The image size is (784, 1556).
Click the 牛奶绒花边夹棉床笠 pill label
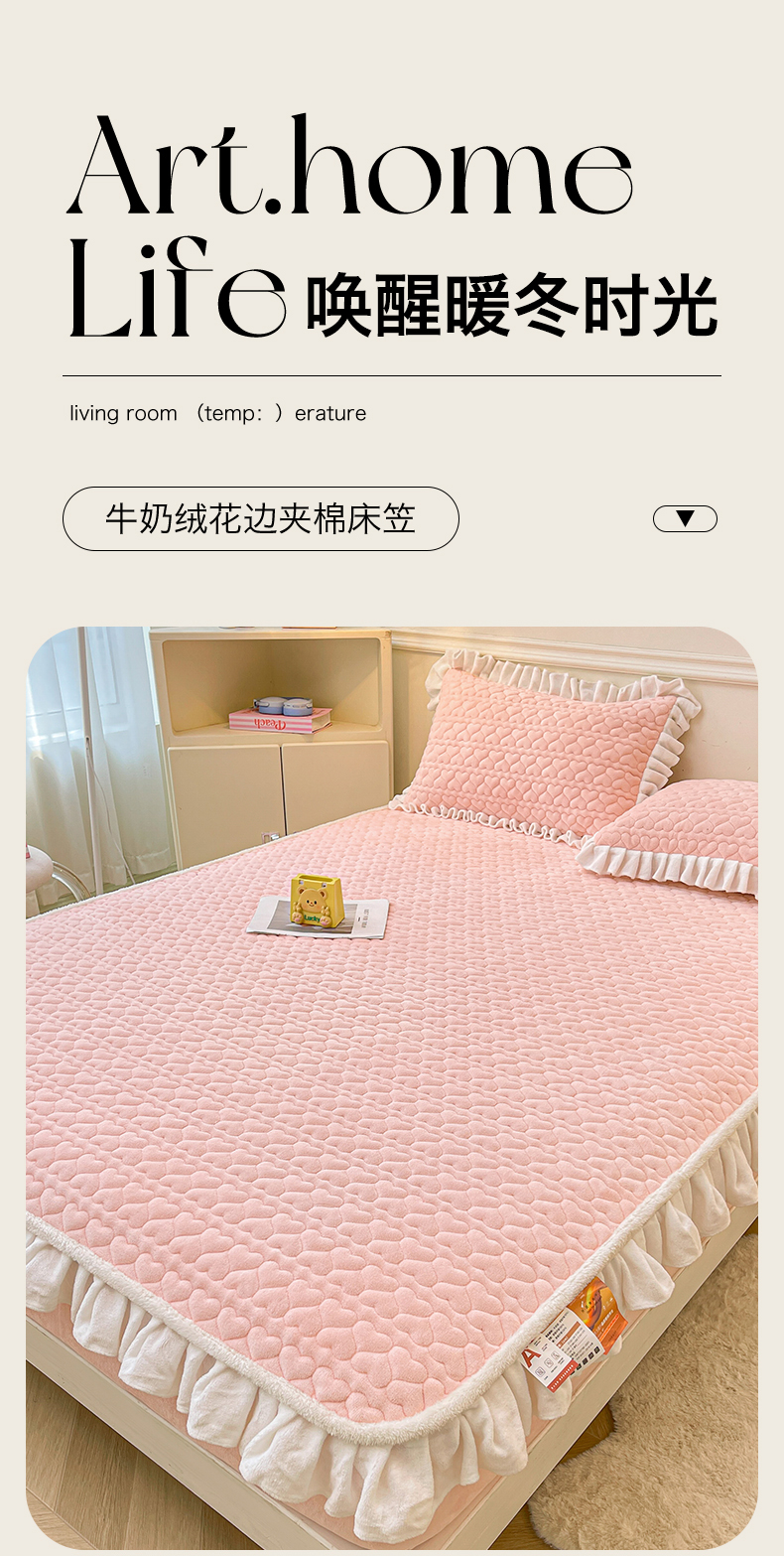coord(261,518)
